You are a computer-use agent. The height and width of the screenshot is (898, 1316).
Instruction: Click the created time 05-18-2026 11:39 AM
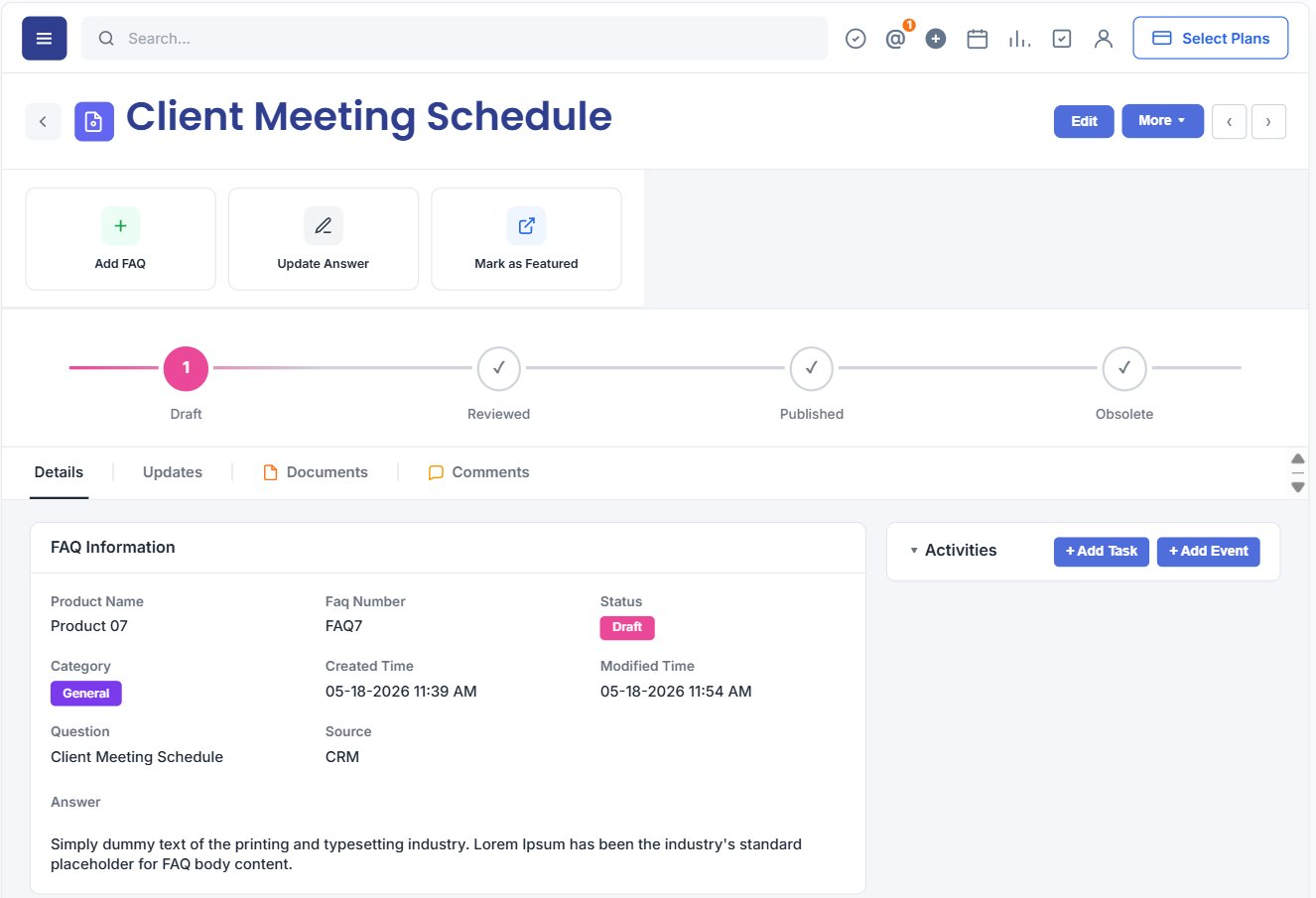(x=401, y=692)
